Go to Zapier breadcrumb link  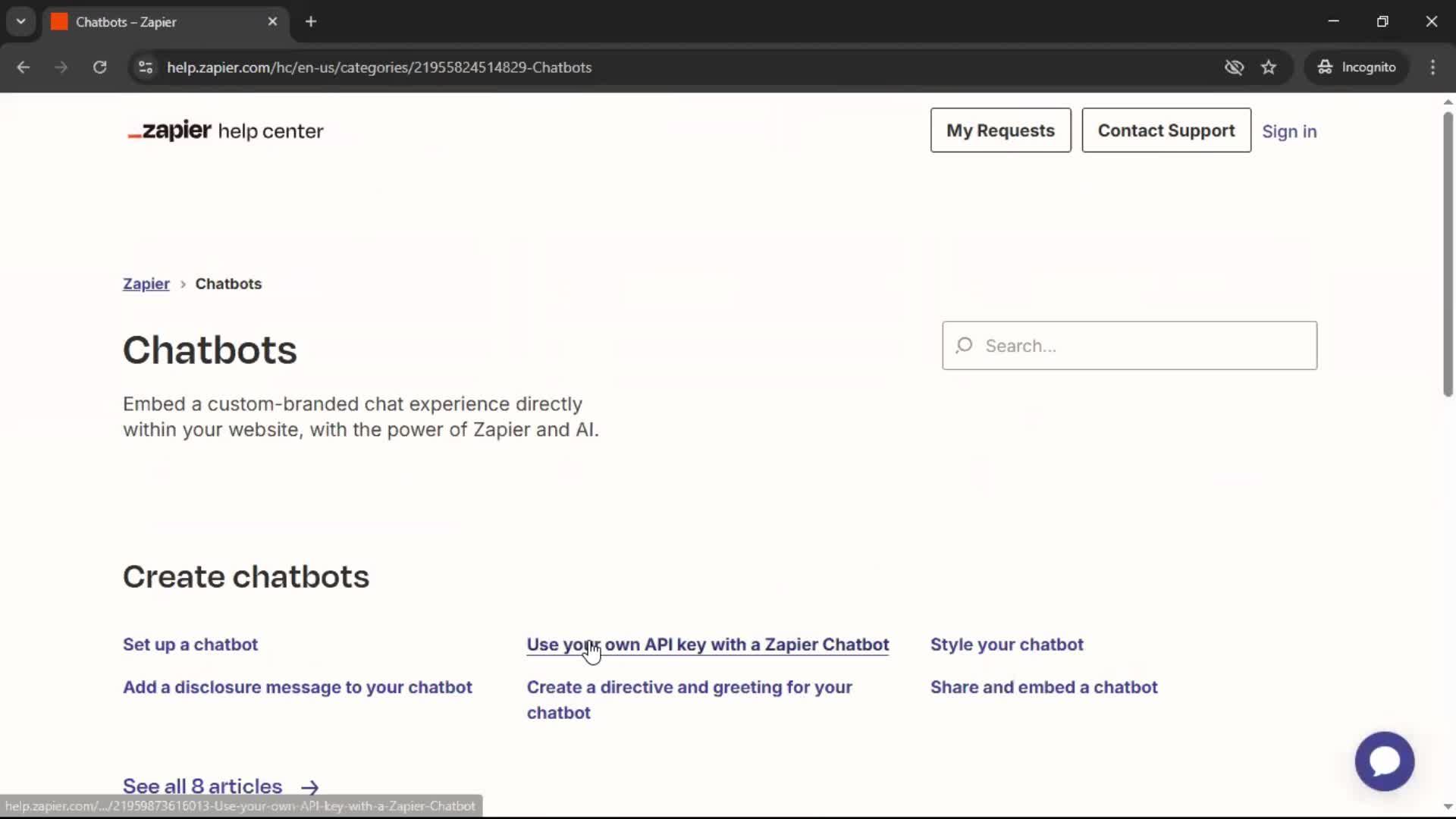[x=146, y=284]
